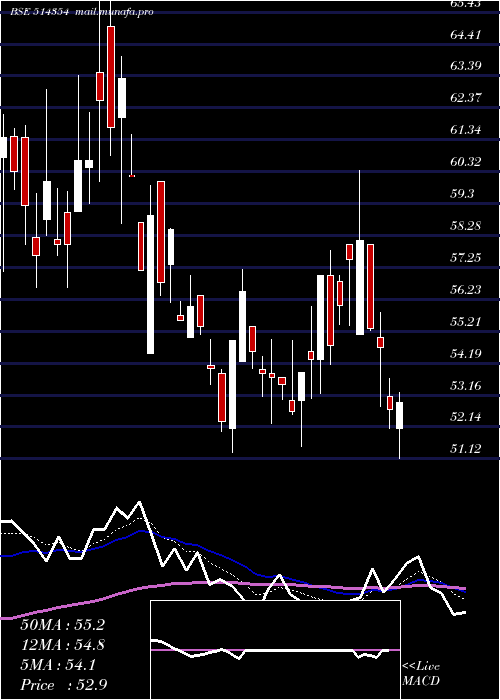Click the 12MA : 54.8 readout
The height and width of the screenshot is (700, 500).
tap(62, 645)
